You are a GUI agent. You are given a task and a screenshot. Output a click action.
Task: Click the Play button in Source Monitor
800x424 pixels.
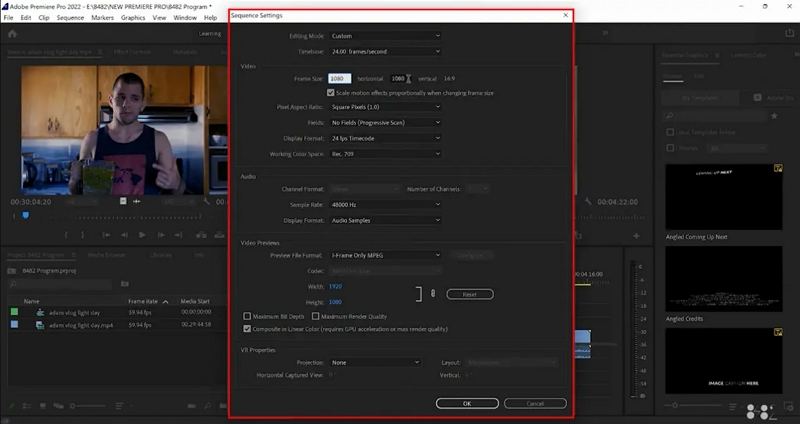tap(142, 235)
